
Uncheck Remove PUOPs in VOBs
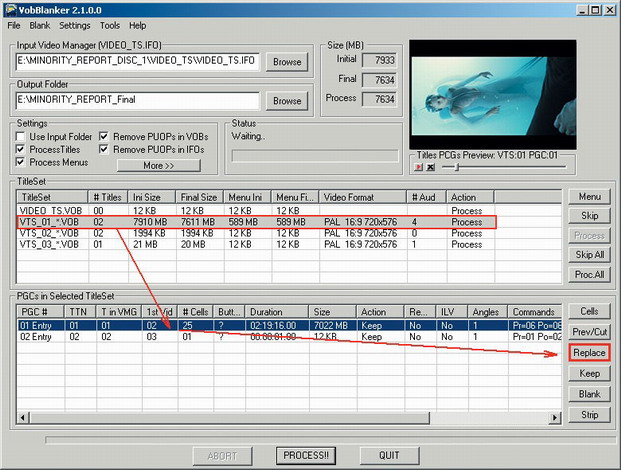(x=104, y=136)
